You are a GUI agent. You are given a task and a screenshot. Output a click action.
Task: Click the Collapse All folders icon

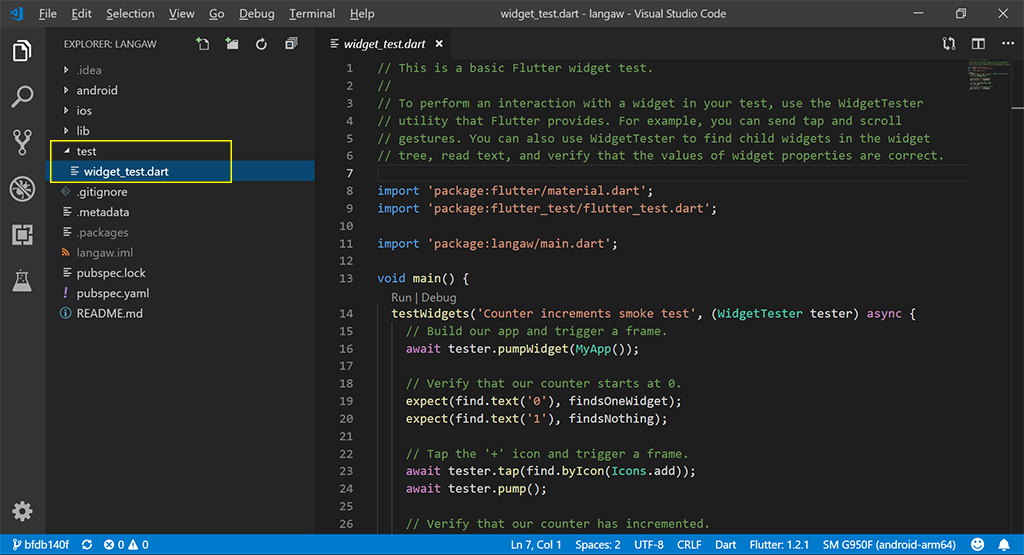coord(291,44)
